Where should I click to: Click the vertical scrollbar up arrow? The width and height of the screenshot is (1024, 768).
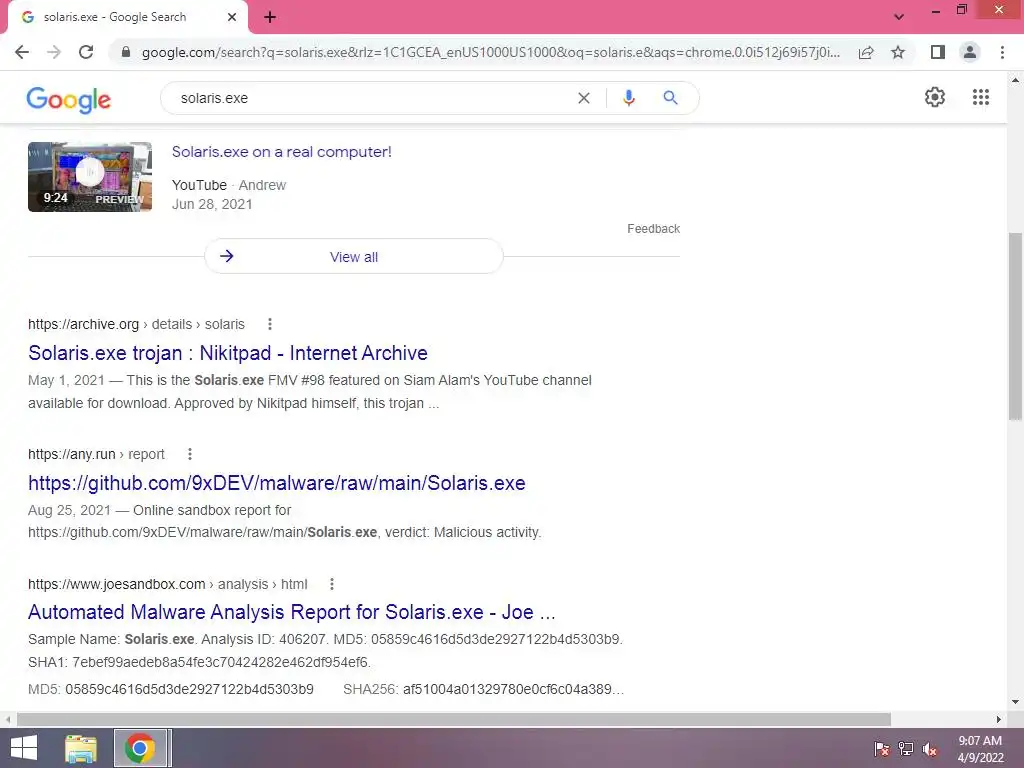click(1015, 80)
